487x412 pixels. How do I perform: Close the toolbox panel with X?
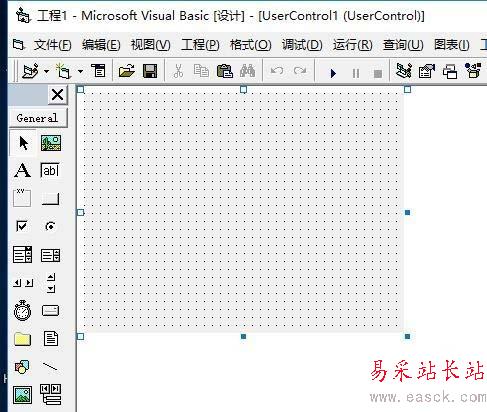click(x=58, y=95)
